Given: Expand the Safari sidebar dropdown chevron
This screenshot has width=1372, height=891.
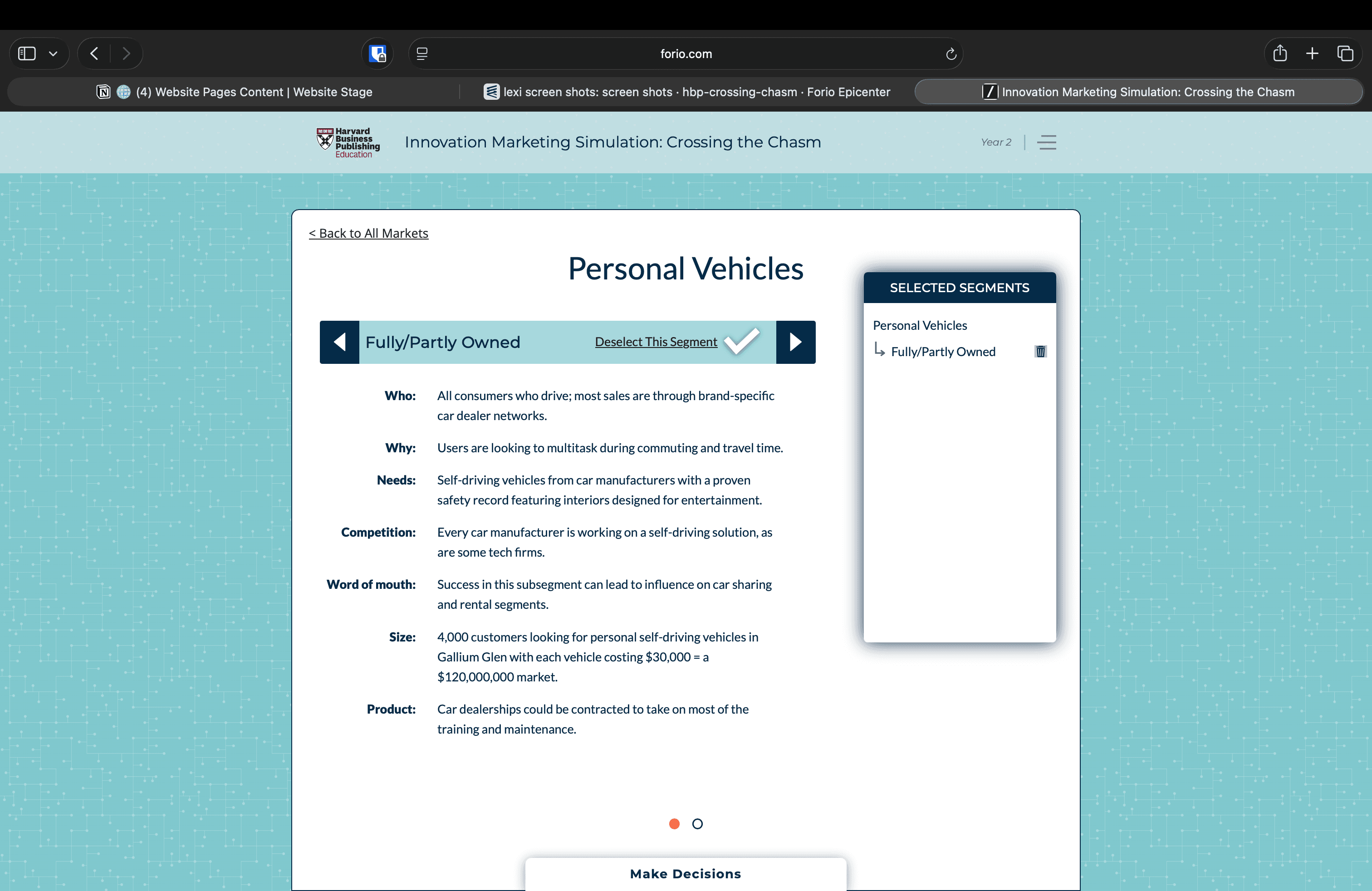Looking at the screenshot, I should tap(53, 54).
